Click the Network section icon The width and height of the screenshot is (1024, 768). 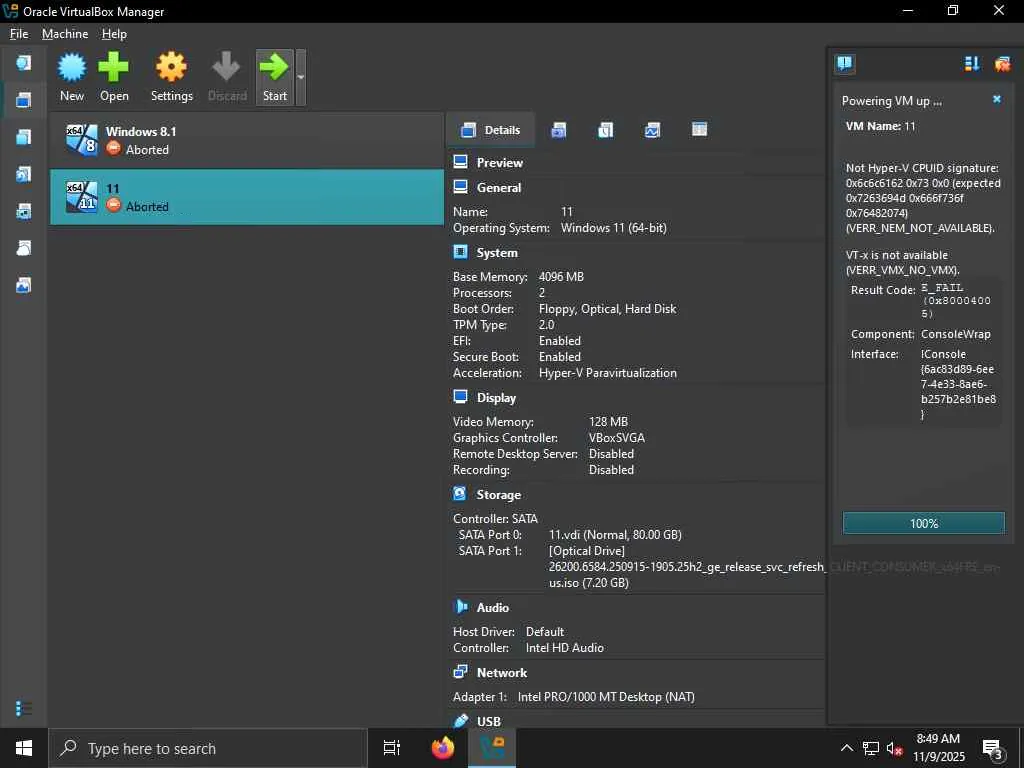coord(460,671)
